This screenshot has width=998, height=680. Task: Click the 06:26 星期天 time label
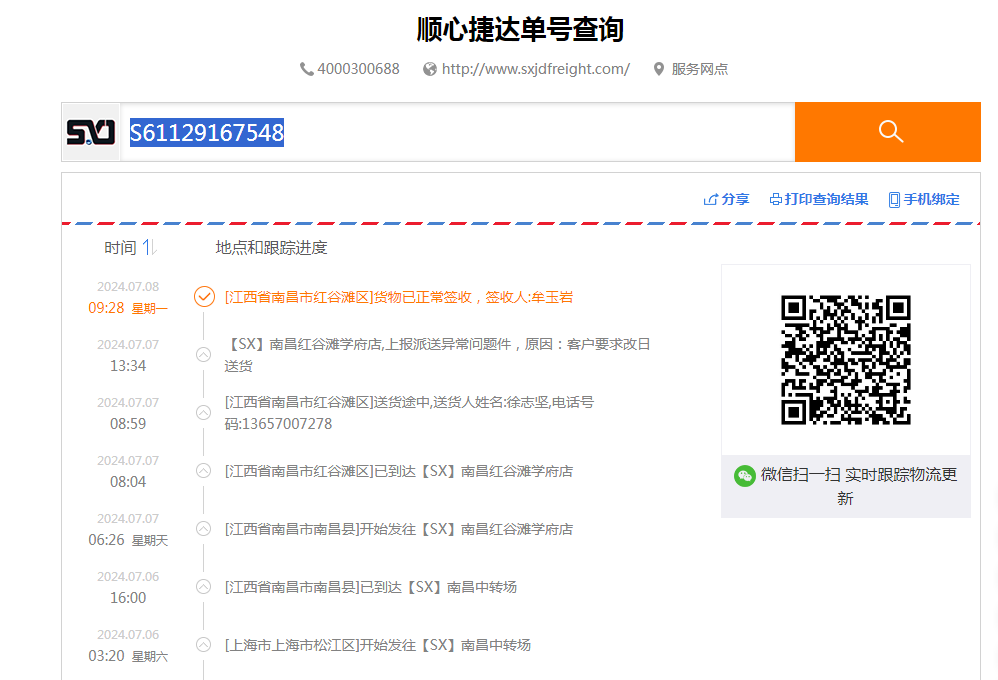pos(128,540)
